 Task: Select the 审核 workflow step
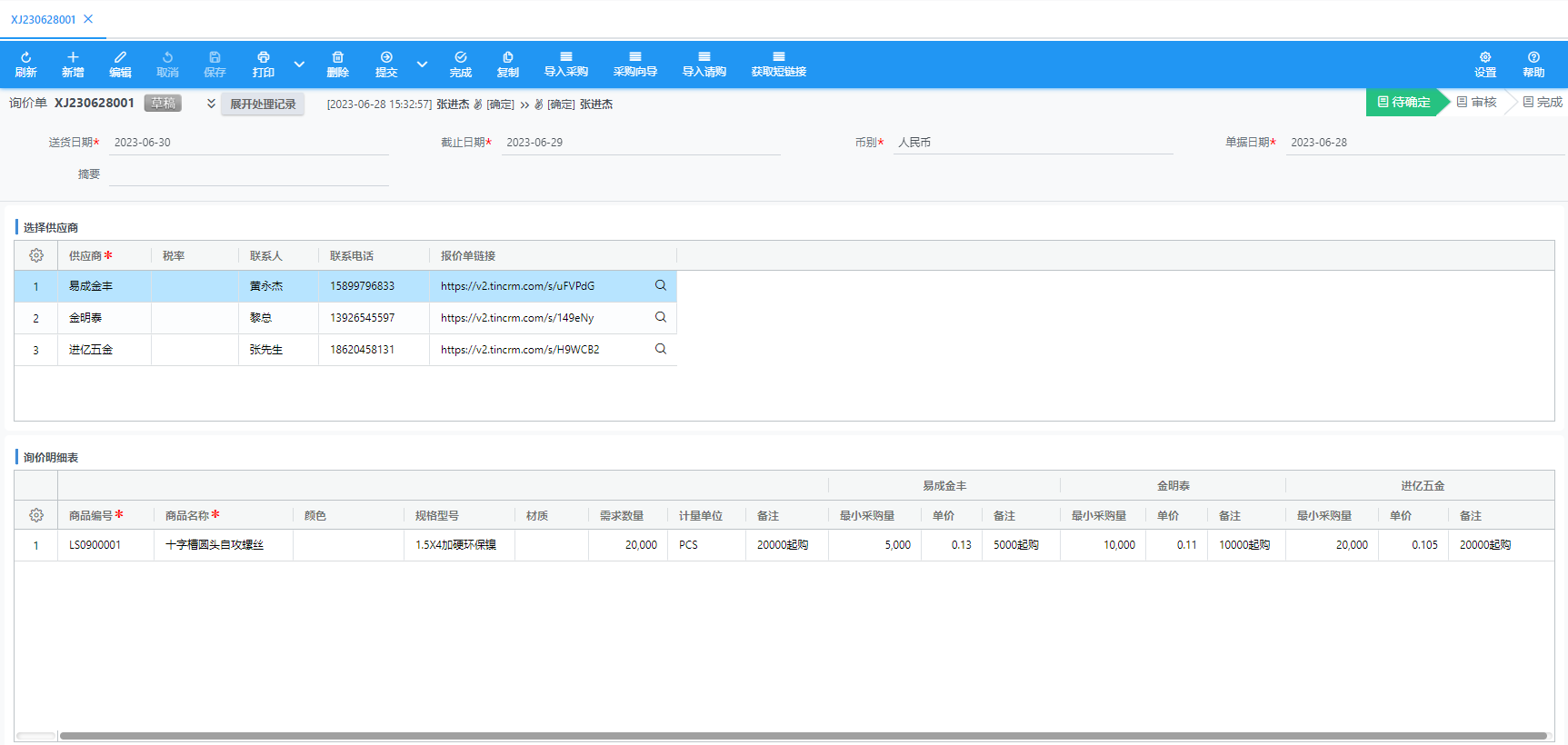click(x=1477, y=103)
